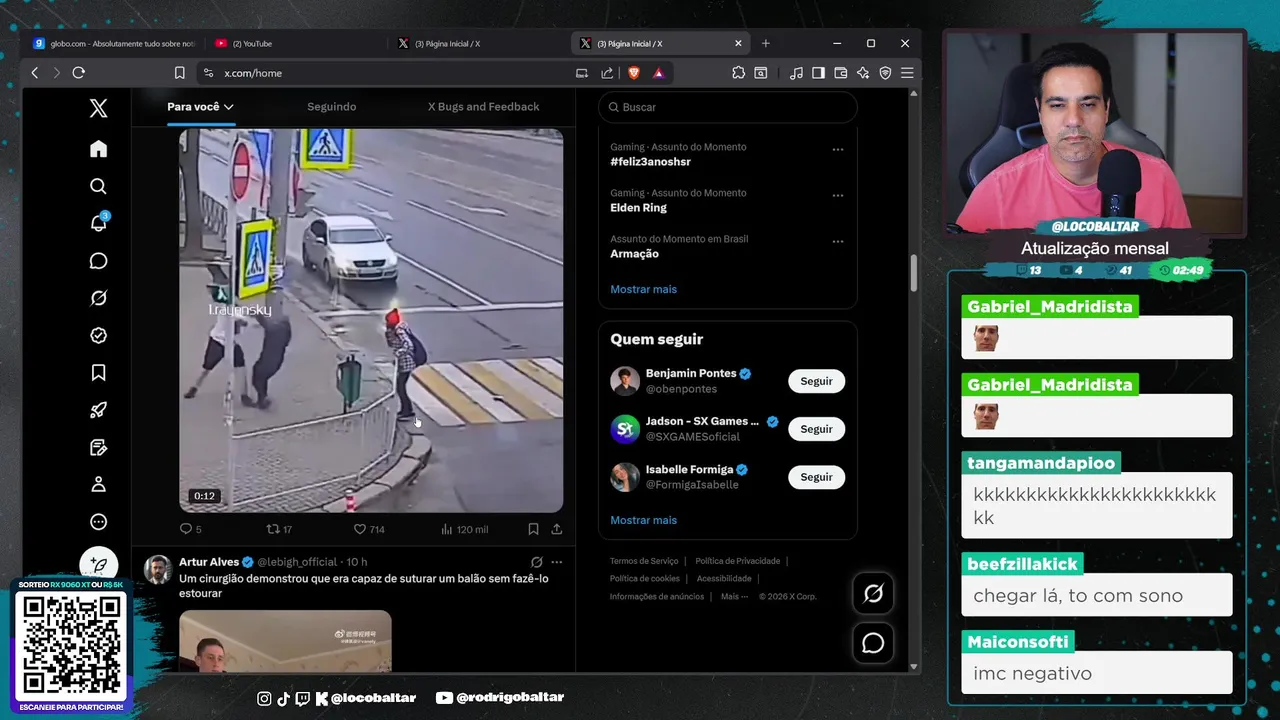Open rocket icon in X sidebar
This screenshot has height=720, width=1280.
(98, 410)
